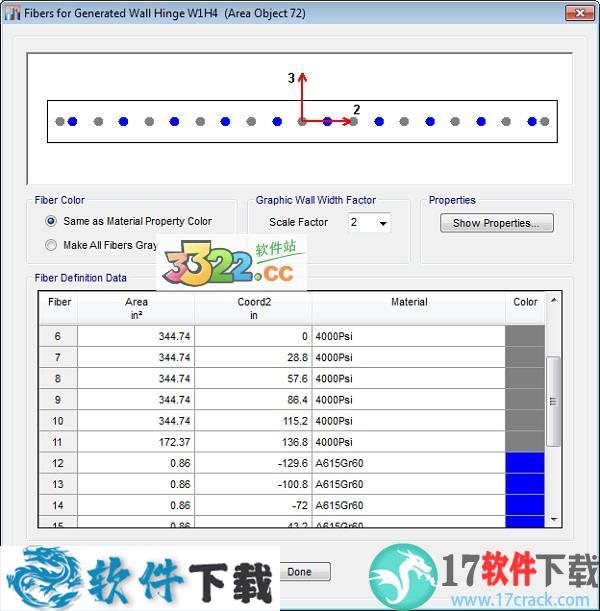Image resolution: width=600 pixels, height=611 pixels.
Task: Click Material cell A615Gr60 for fiber 14
Action: coord(409,505)
